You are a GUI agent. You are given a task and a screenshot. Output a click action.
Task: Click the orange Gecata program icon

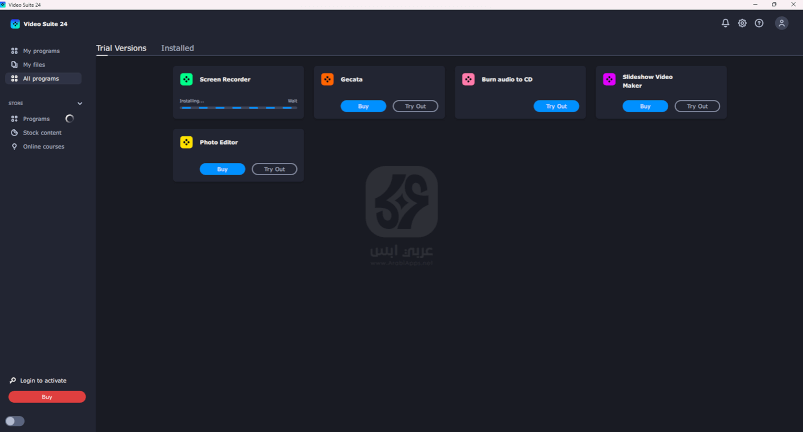coord(327,79)
